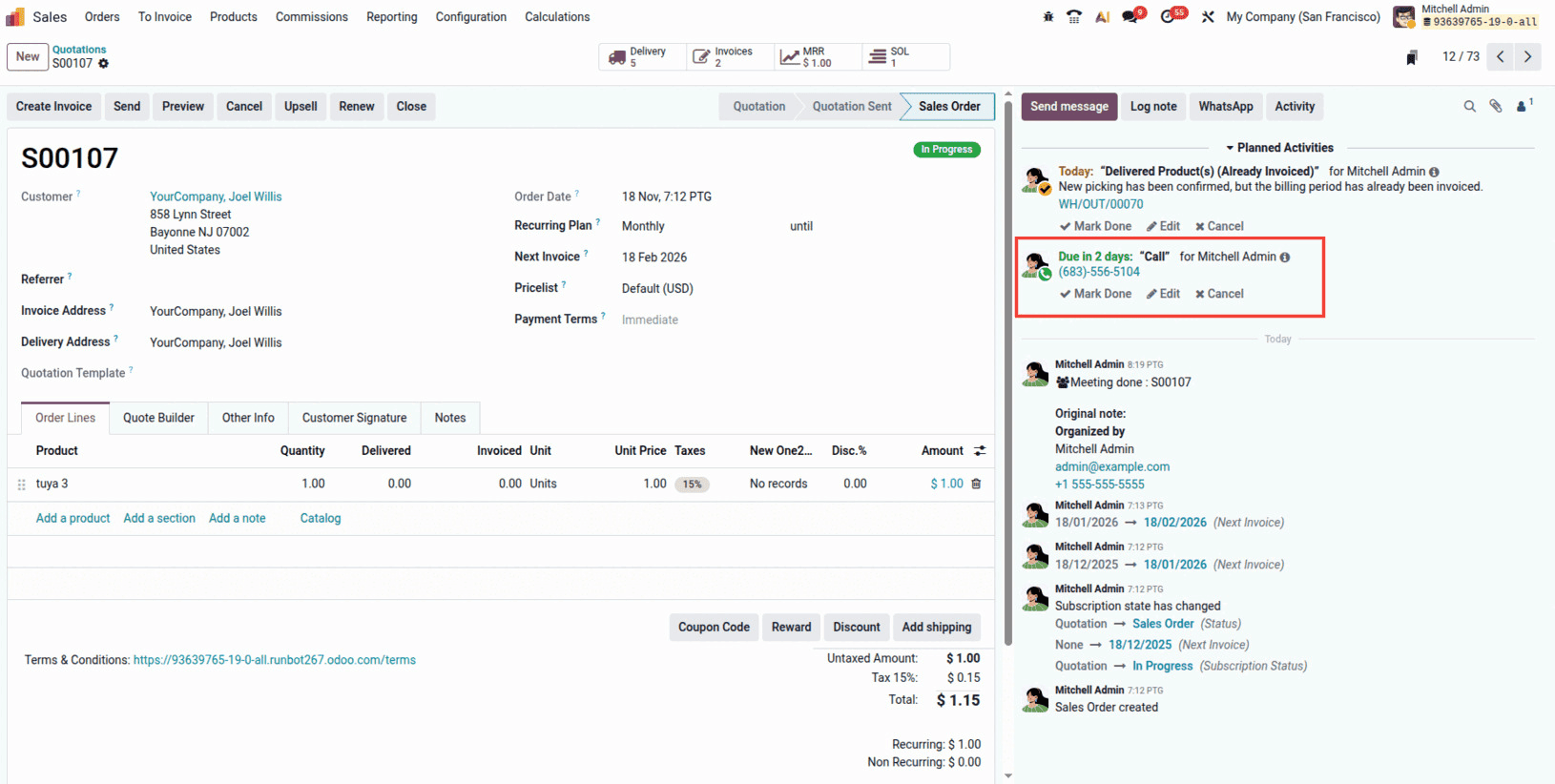The width and height of the screenshot is (1555, 784).
Task: Click the search icon in chatter
Action: pyautogui.click(x=1469, y=107)
